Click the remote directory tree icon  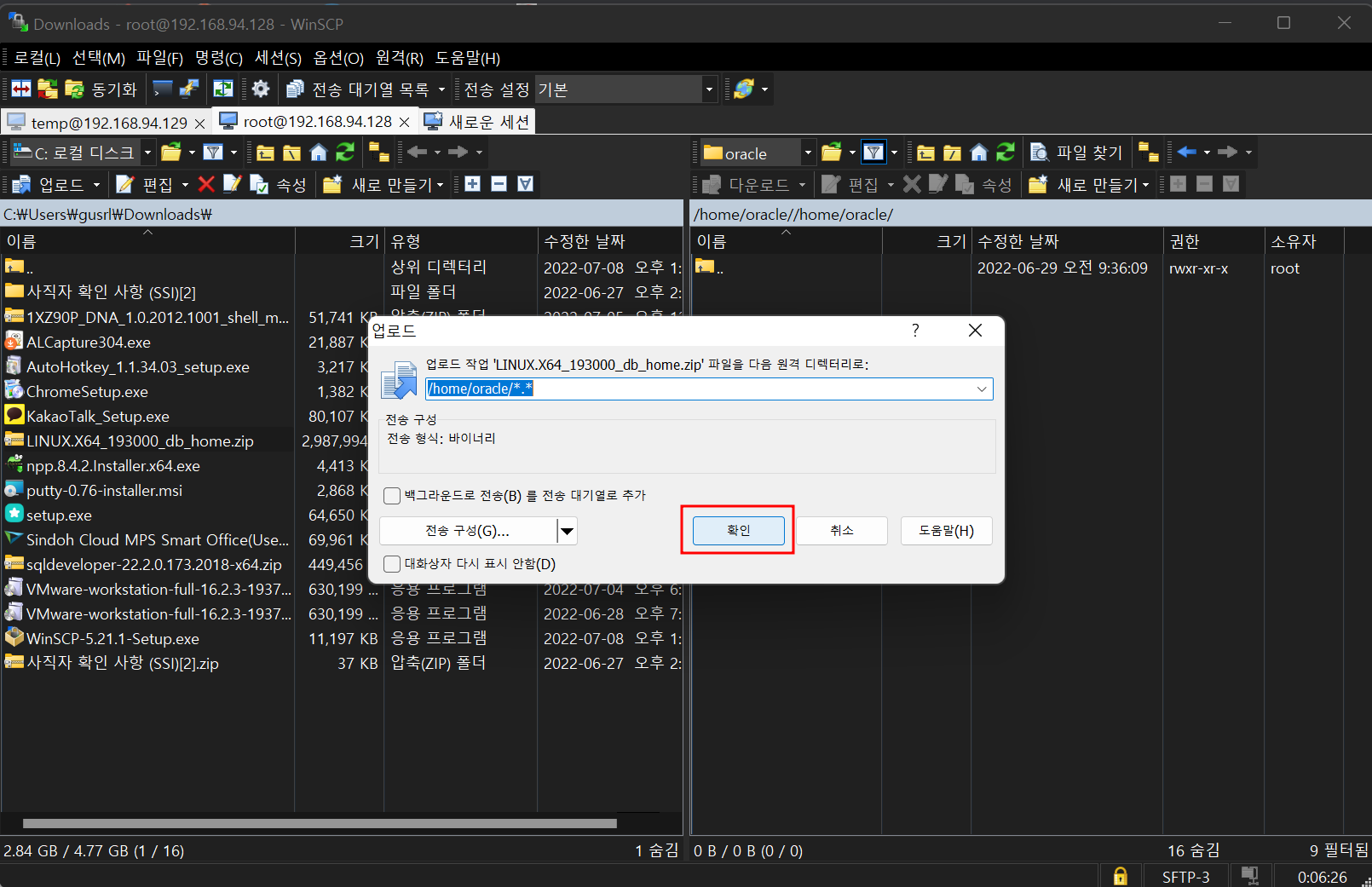tap(1149, 153)
